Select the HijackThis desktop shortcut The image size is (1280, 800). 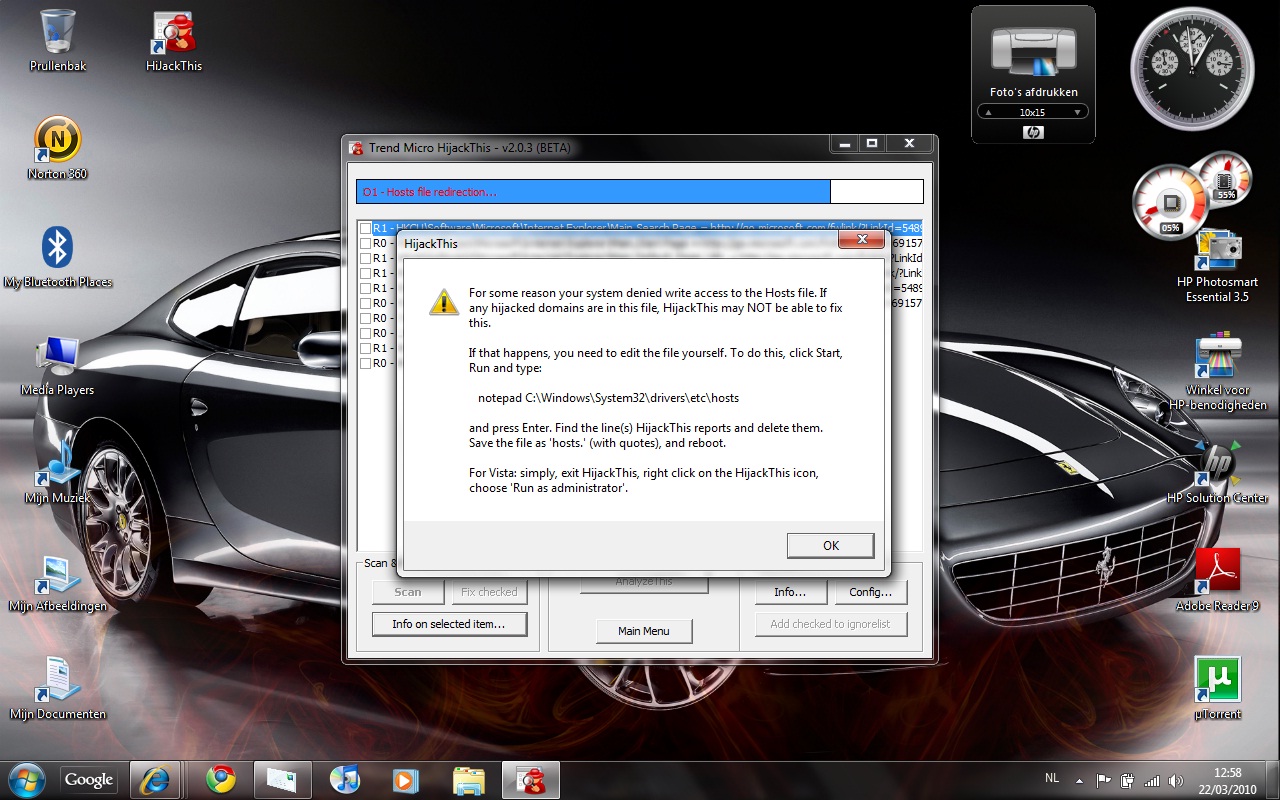[174, 40]
